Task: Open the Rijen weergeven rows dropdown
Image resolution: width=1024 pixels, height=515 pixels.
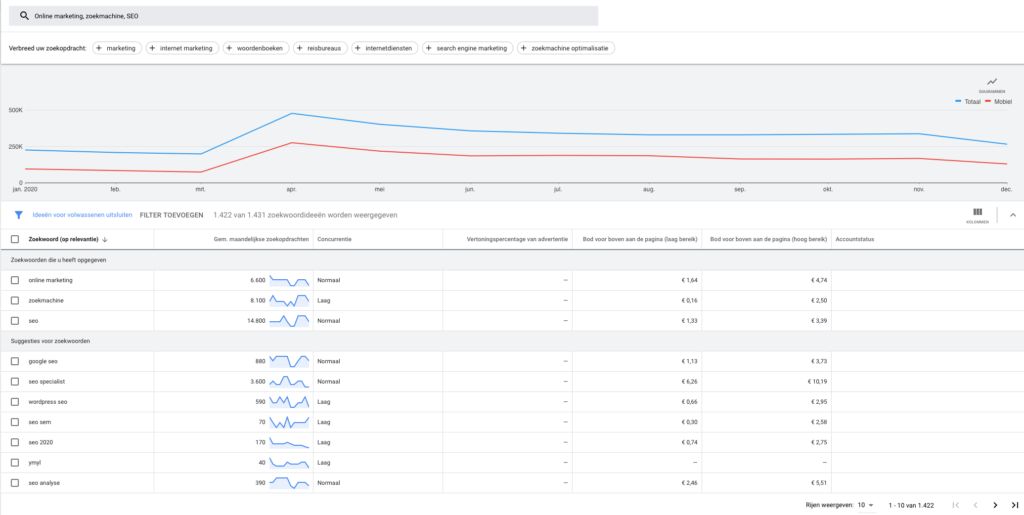Action: [x=865, y=505]
